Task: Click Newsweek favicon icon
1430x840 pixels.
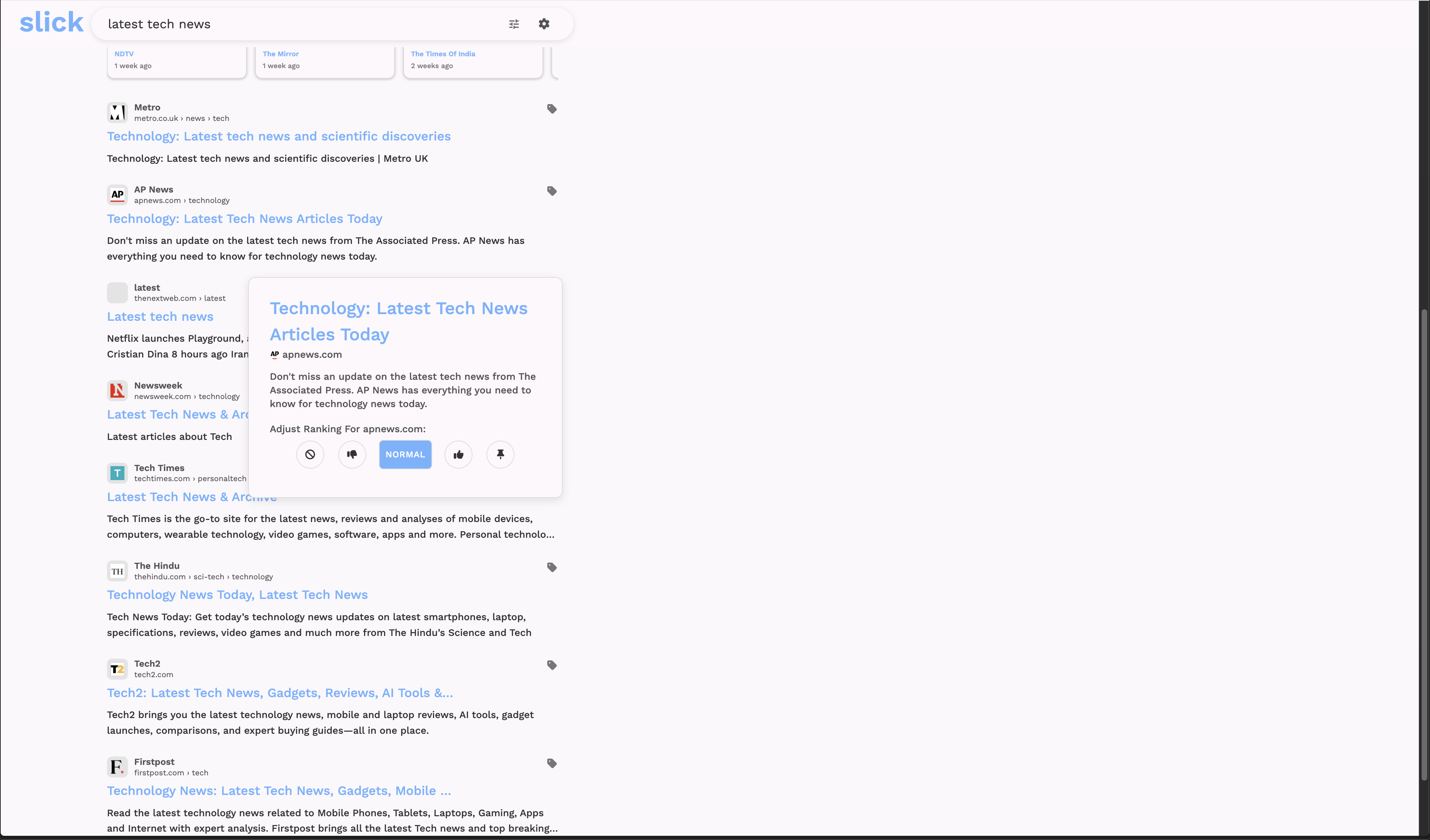Action: pyautogui.click(x=117, y=391)
